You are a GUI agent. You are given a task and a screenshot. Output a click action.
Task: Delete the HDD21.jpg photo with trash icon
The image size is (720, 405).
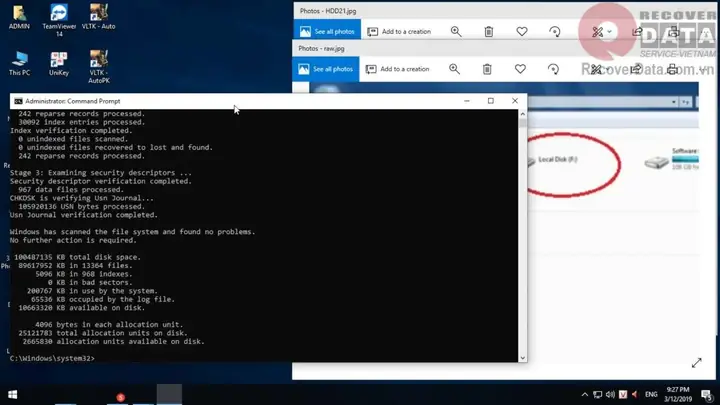click(x=488, y=32)
